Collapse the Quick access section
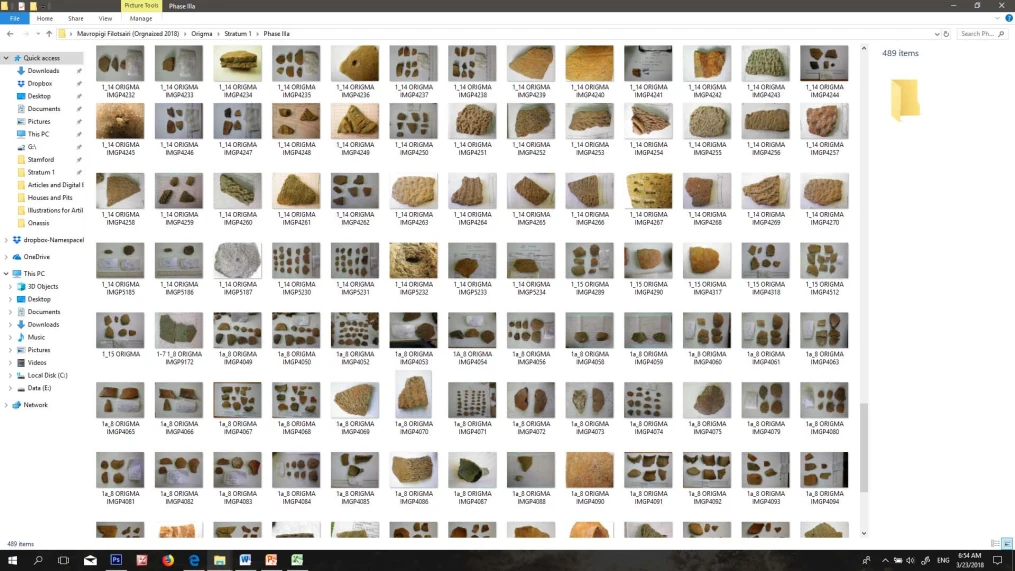The width and height of the screenshot is (1015, 571). (6, 58)
